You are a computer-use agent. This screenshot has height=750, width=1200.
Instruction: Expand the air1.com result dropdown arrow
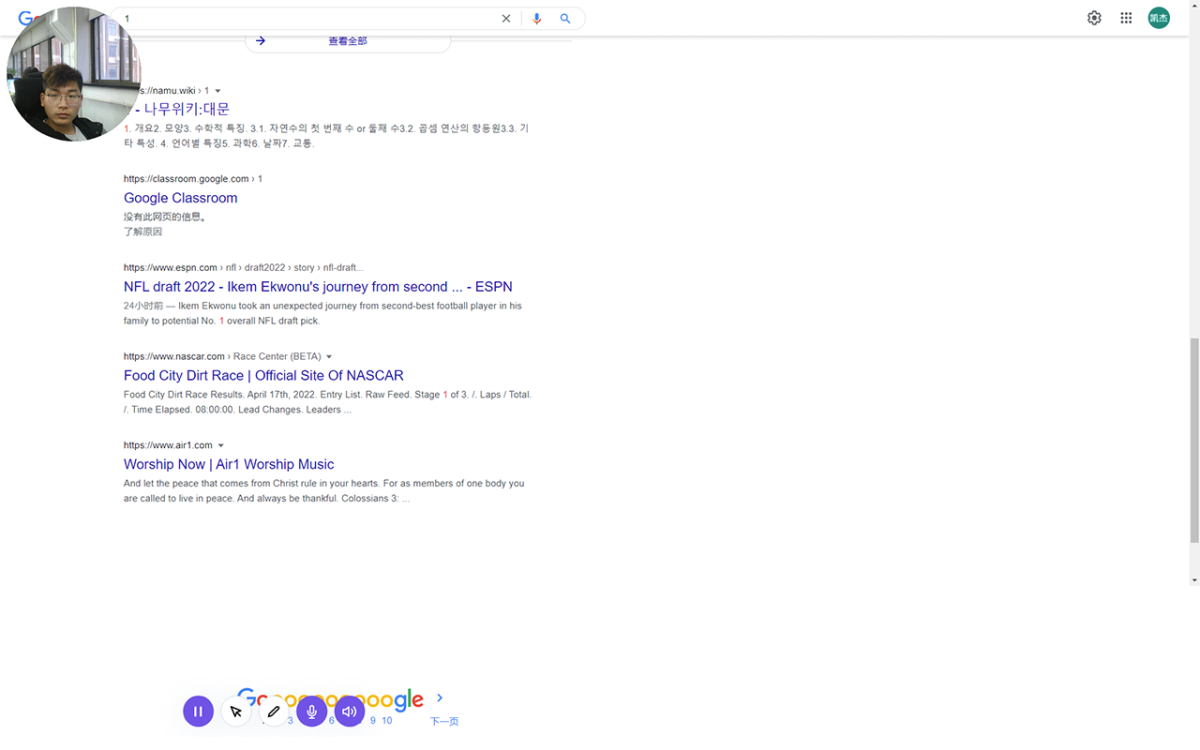coord(221,446)
